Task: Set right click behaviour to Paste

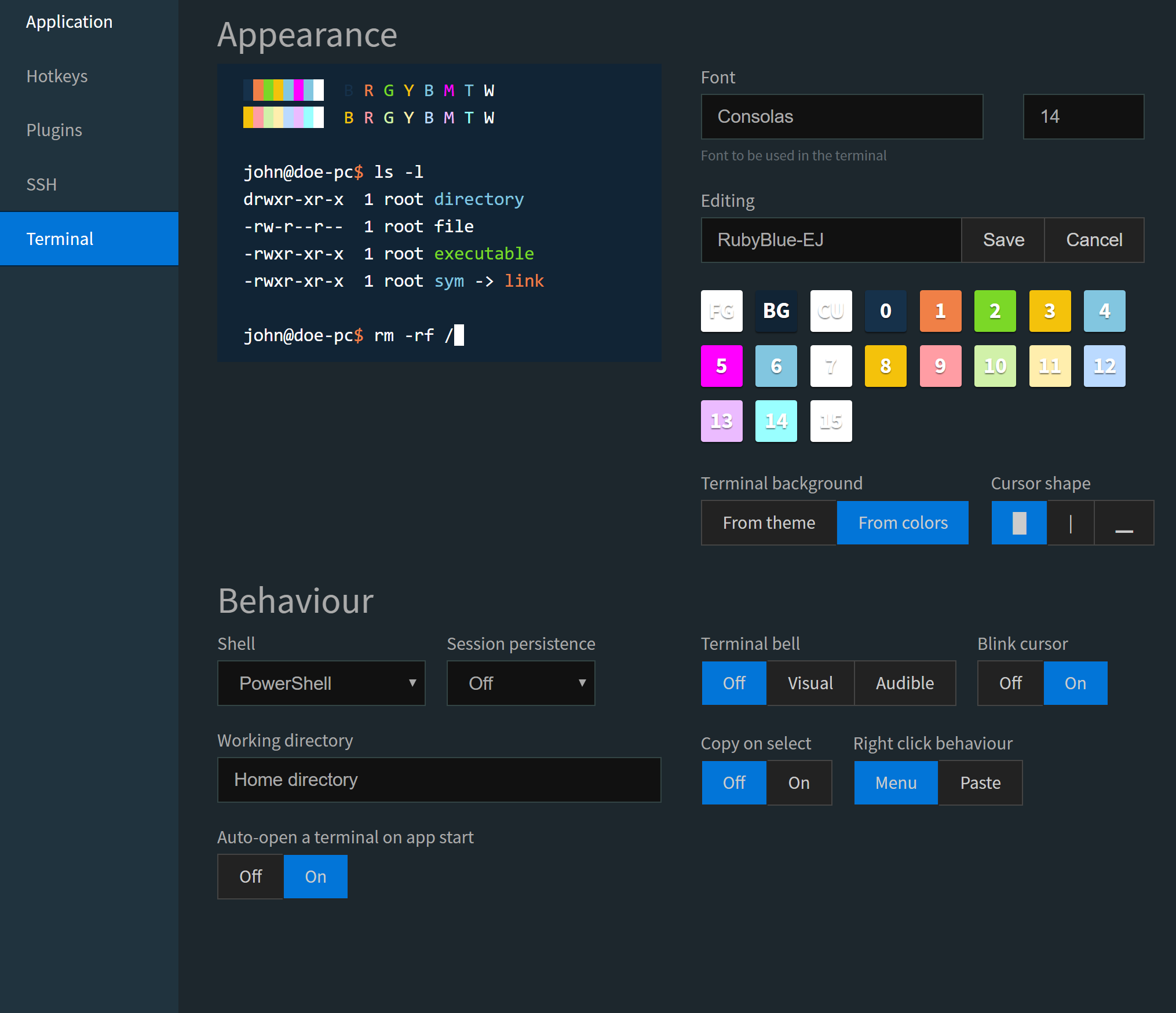Action: point(980,783)
